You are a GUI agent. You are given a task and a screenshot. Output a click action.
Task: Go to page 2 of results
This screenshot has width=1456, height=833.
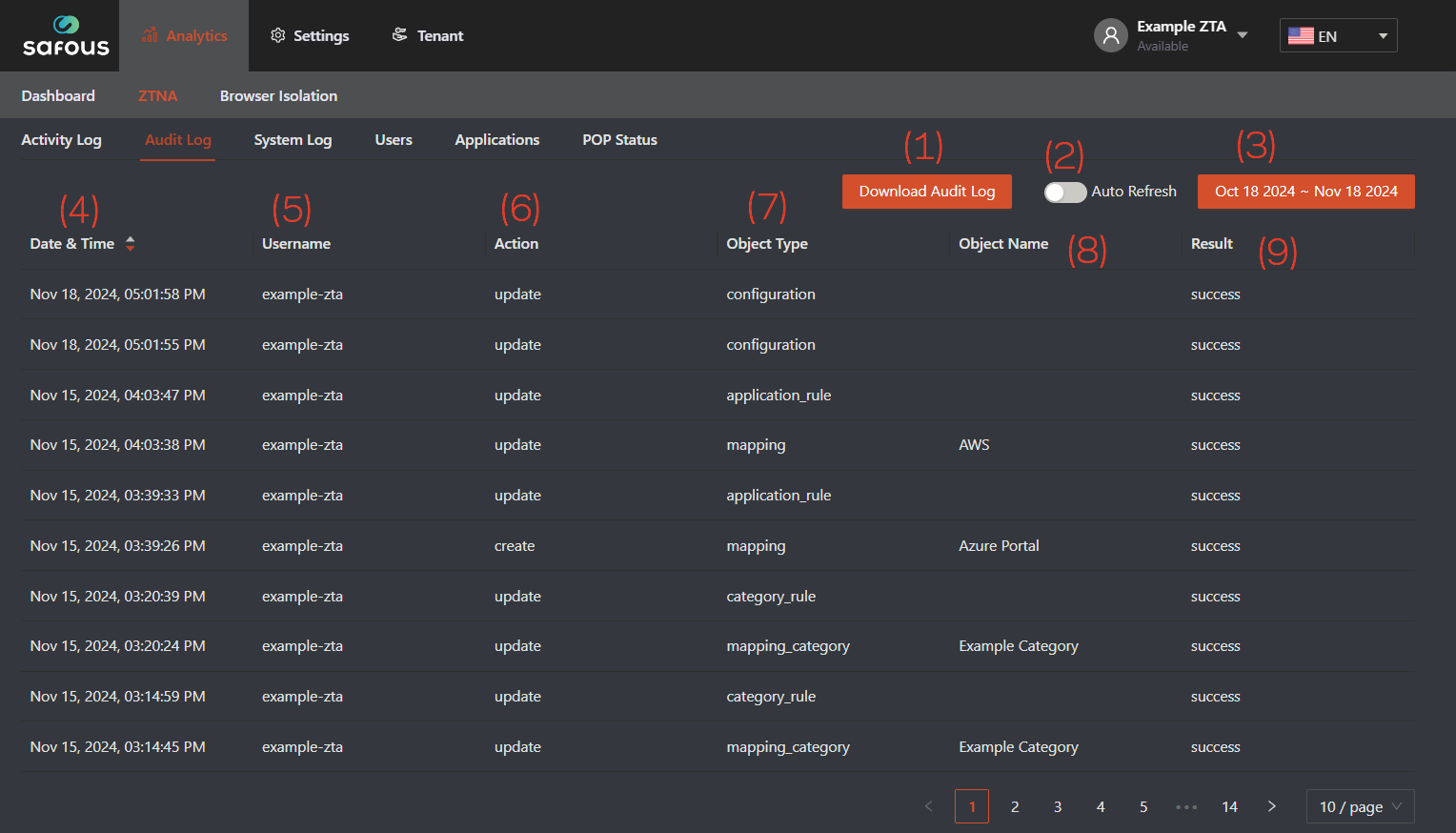1015,806
